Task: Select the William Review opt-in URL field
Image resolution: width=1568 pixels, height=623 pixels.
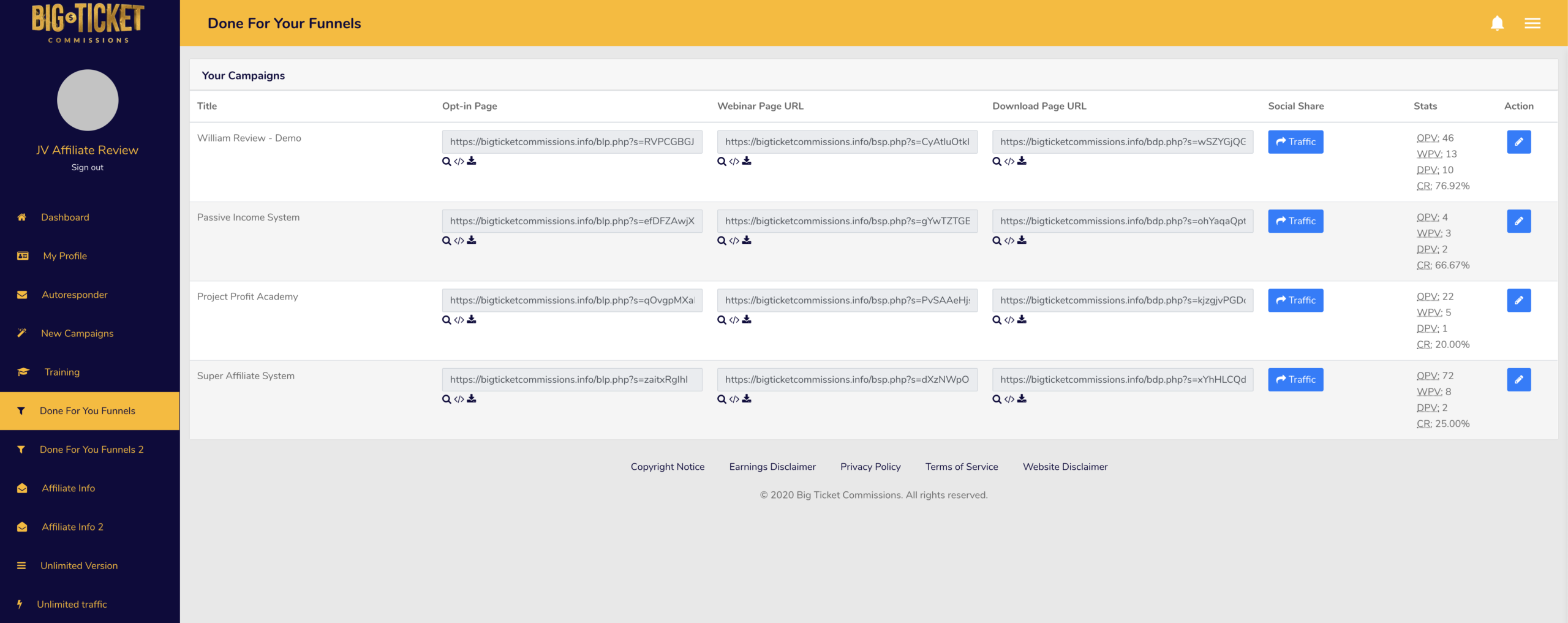Action: 571,142
